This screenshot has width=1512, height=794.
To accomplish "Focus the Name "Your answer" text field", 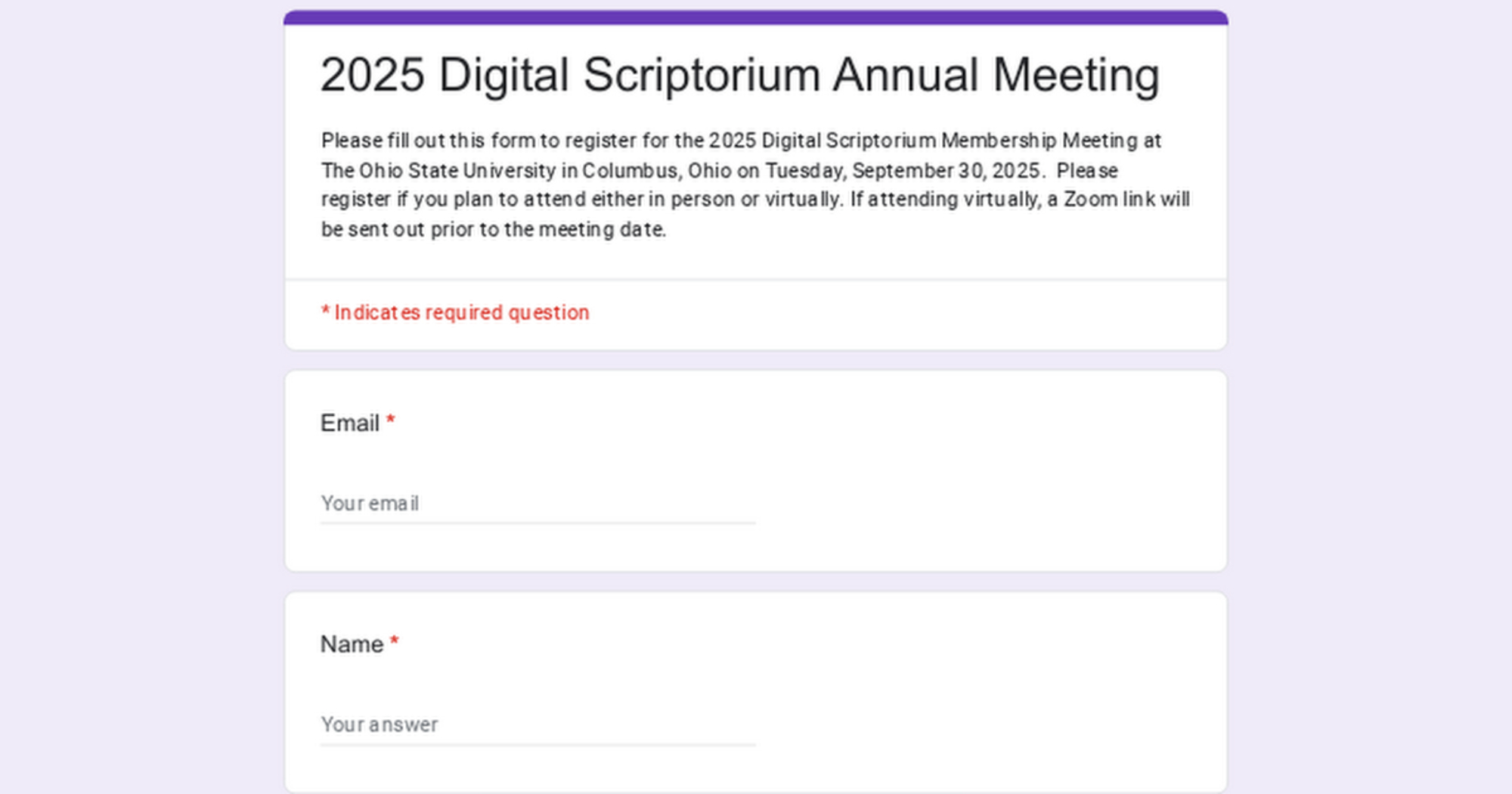I will pyautogui.click(x=537, y=725).
